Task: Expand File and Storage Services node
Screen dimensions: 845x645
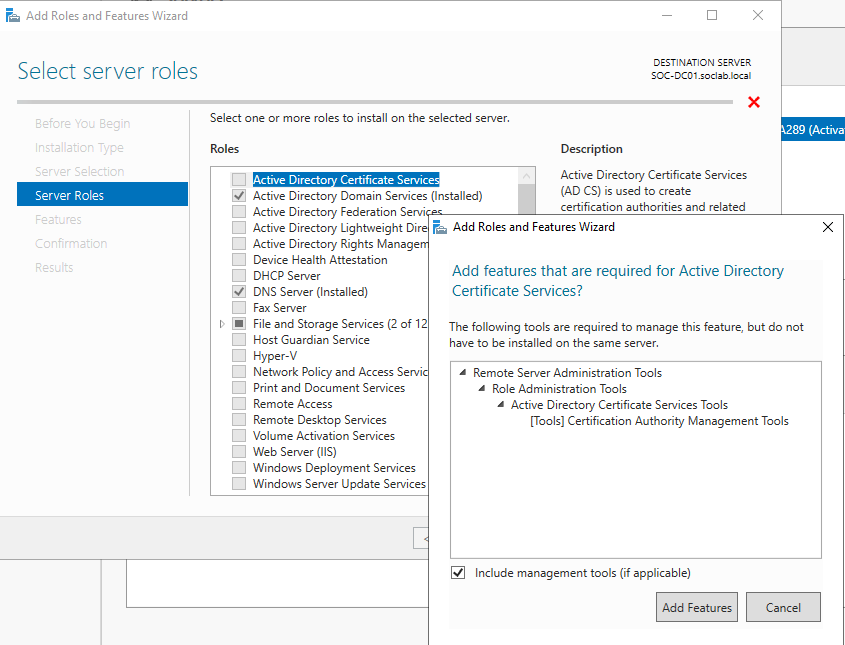Action: coord(222,324)
